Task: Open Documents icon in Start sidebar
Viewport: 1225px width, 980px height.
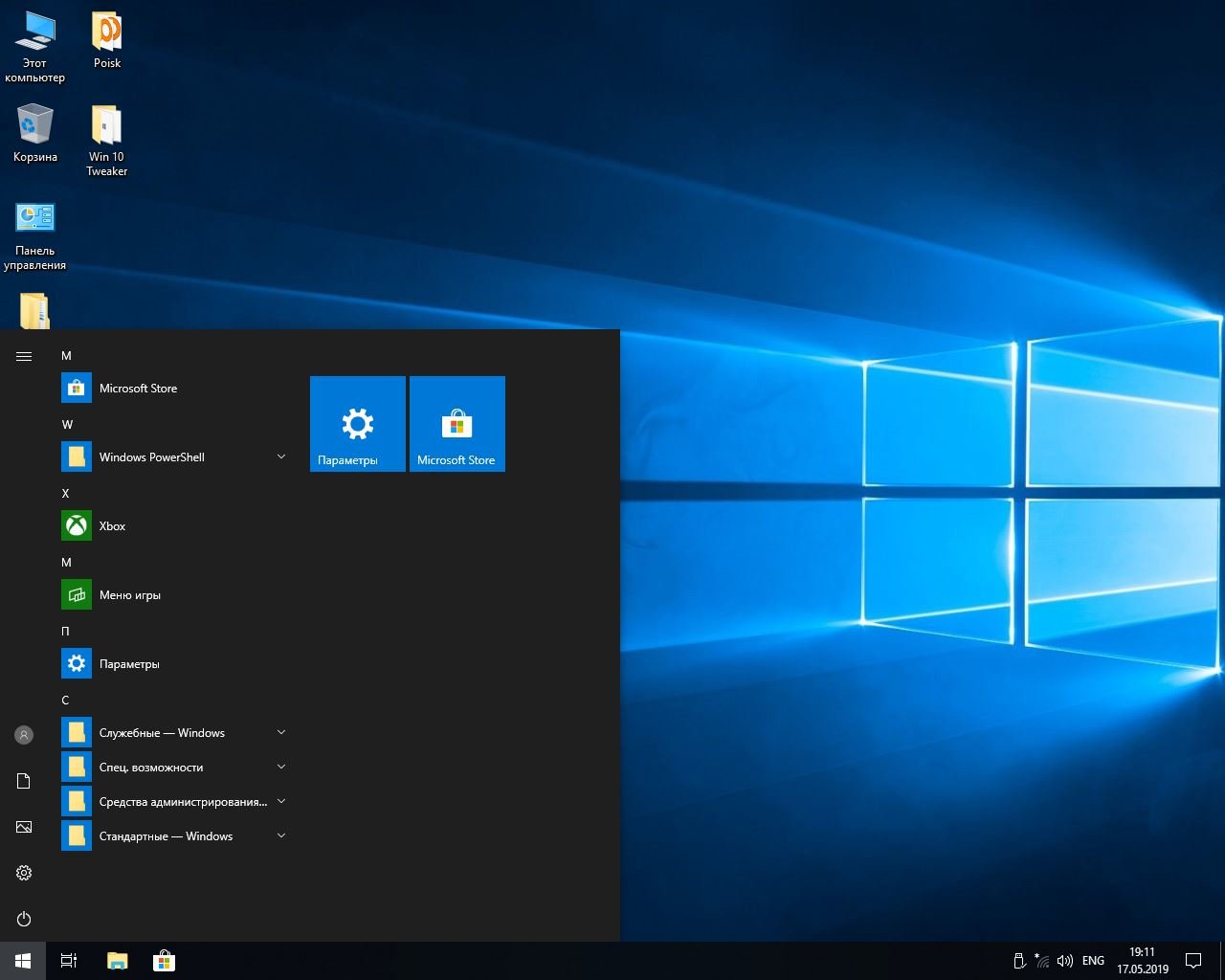Action: tap(24, 781)
